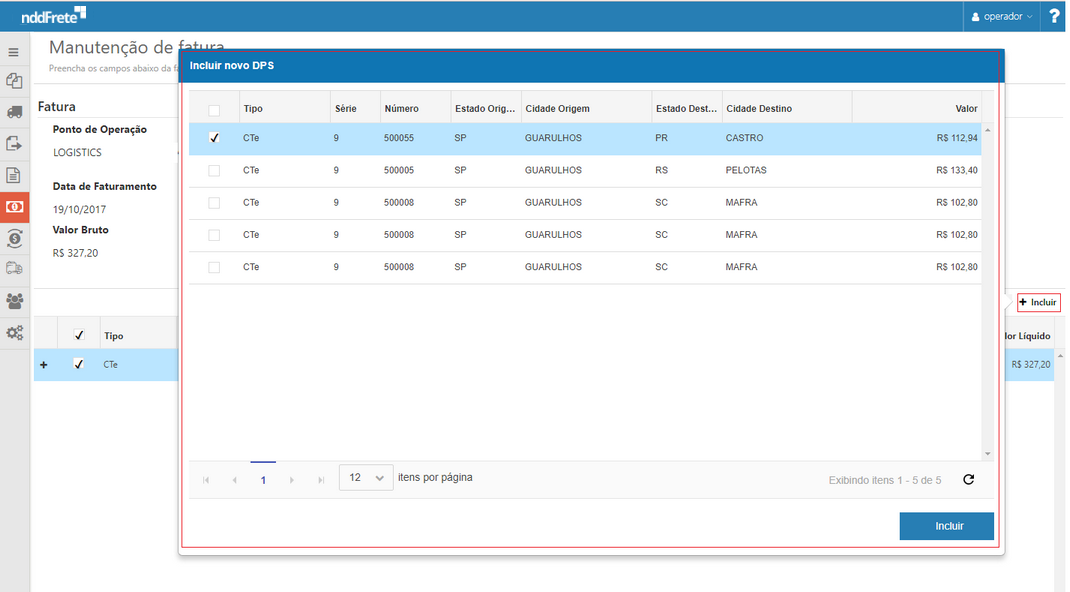Open the settings gears icon in sidebar
Image resolution: width=1070 pixels, height=592 pixels.
pos(14,333)
